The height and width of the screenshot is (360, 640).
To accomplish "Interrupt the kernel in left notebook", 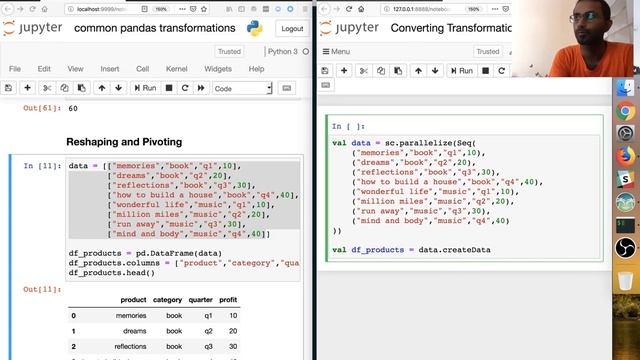I will [169, 88].
